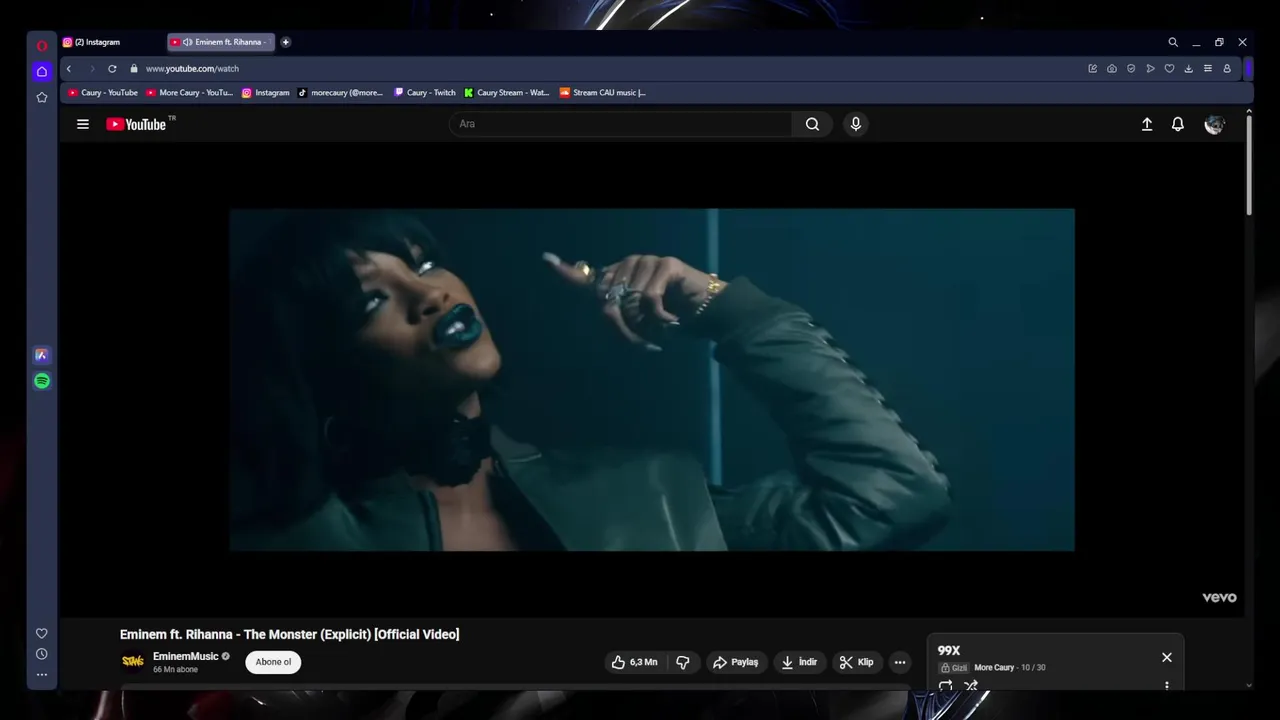The width and height of the screenshot is (1280, 720).
Task: Open more actions ellipsis beside Klip
Action: (x=900, y=662)
